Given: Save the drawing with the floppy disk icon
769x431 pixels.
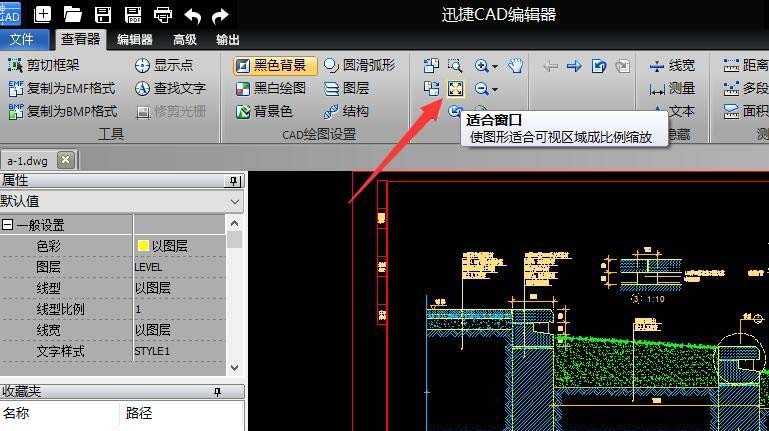Looking at the screenshot, I should [x=103, y=14].
